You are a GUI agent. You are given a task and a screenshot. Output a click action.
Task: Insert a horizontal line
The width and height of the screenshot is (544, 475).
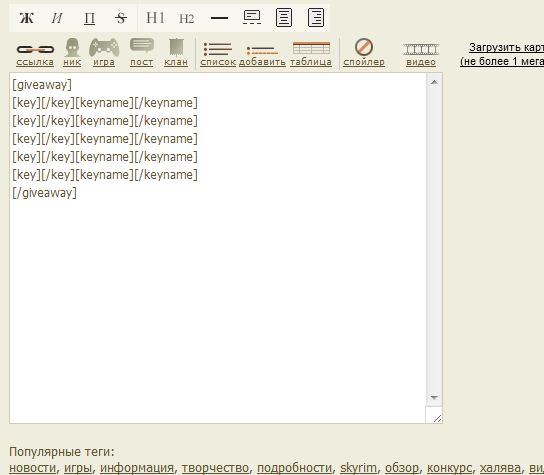tap(219, 18)
